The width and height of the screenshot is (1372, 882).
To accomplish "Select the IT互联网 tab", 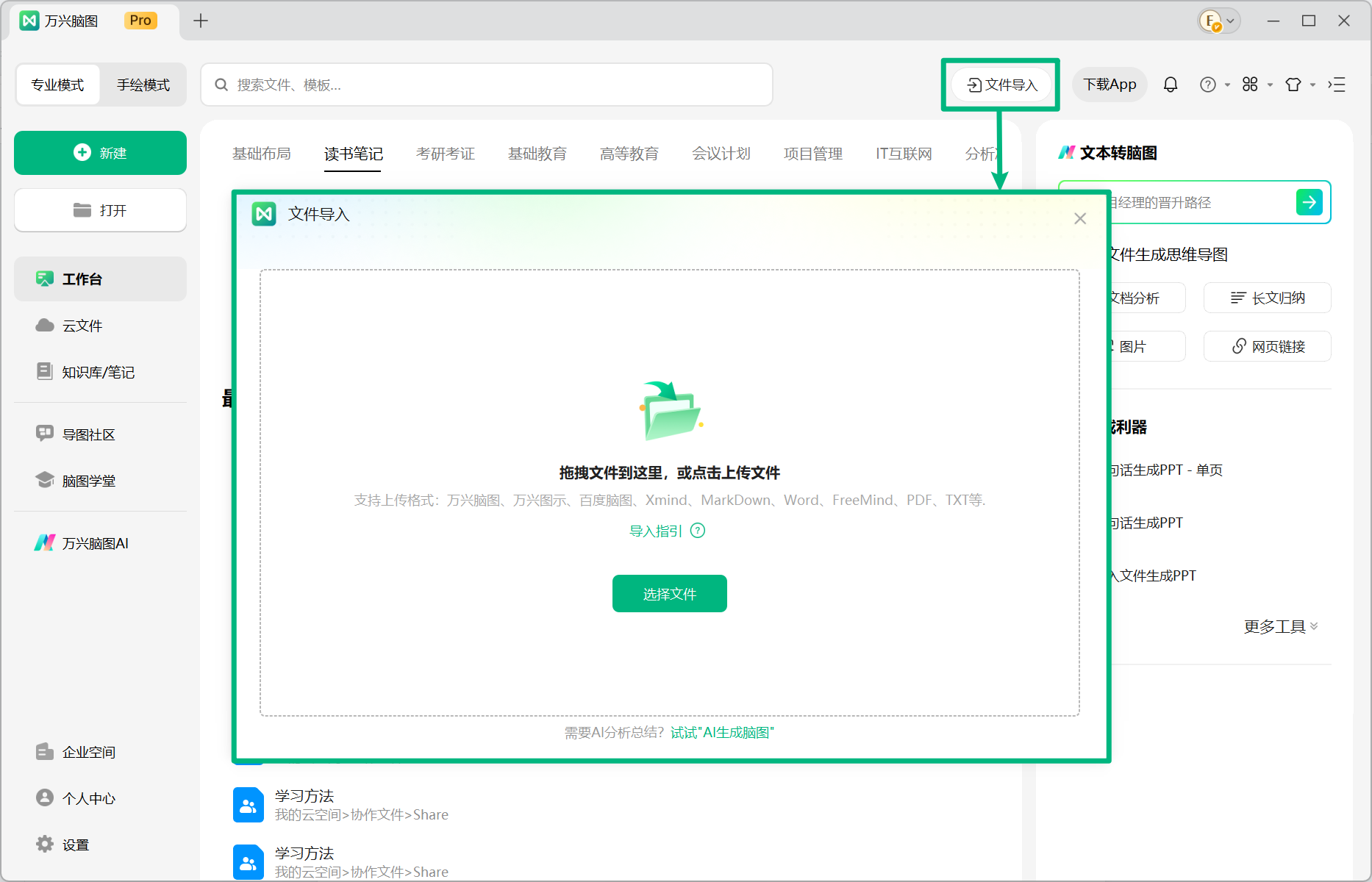I will click(x=904, y=154).
